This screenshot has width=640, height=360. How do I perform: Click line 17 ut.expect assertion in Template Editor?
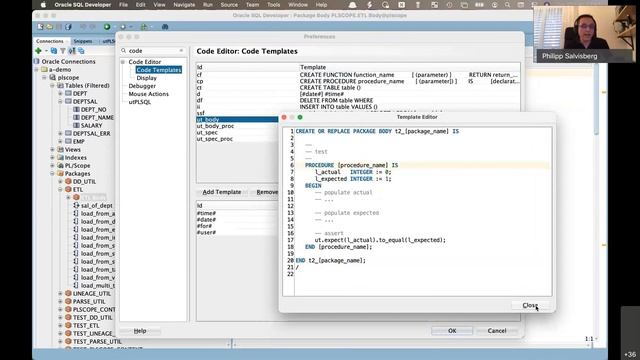[380, 240]
